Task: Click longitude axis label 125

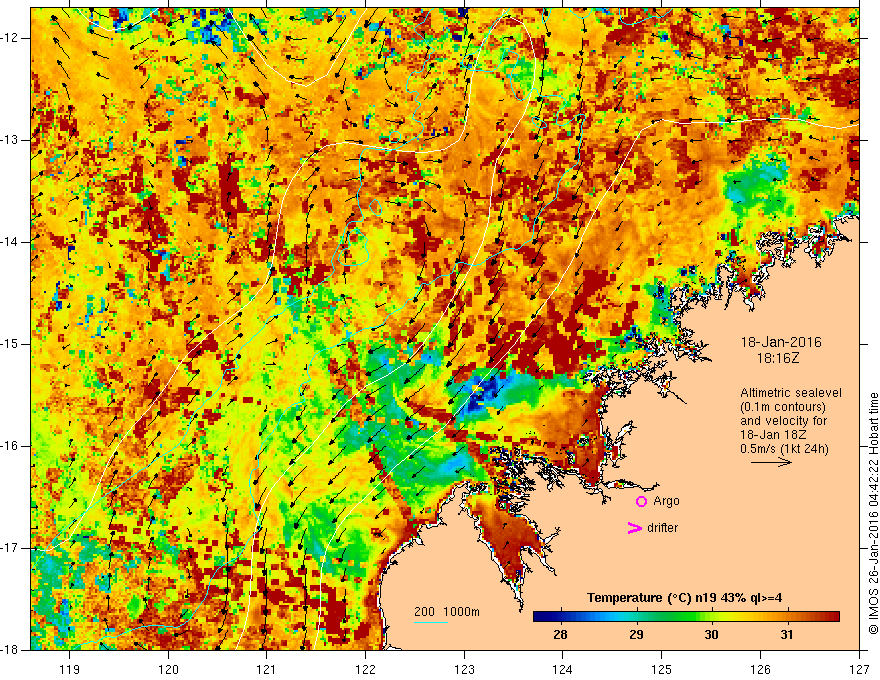Action: 662,669
